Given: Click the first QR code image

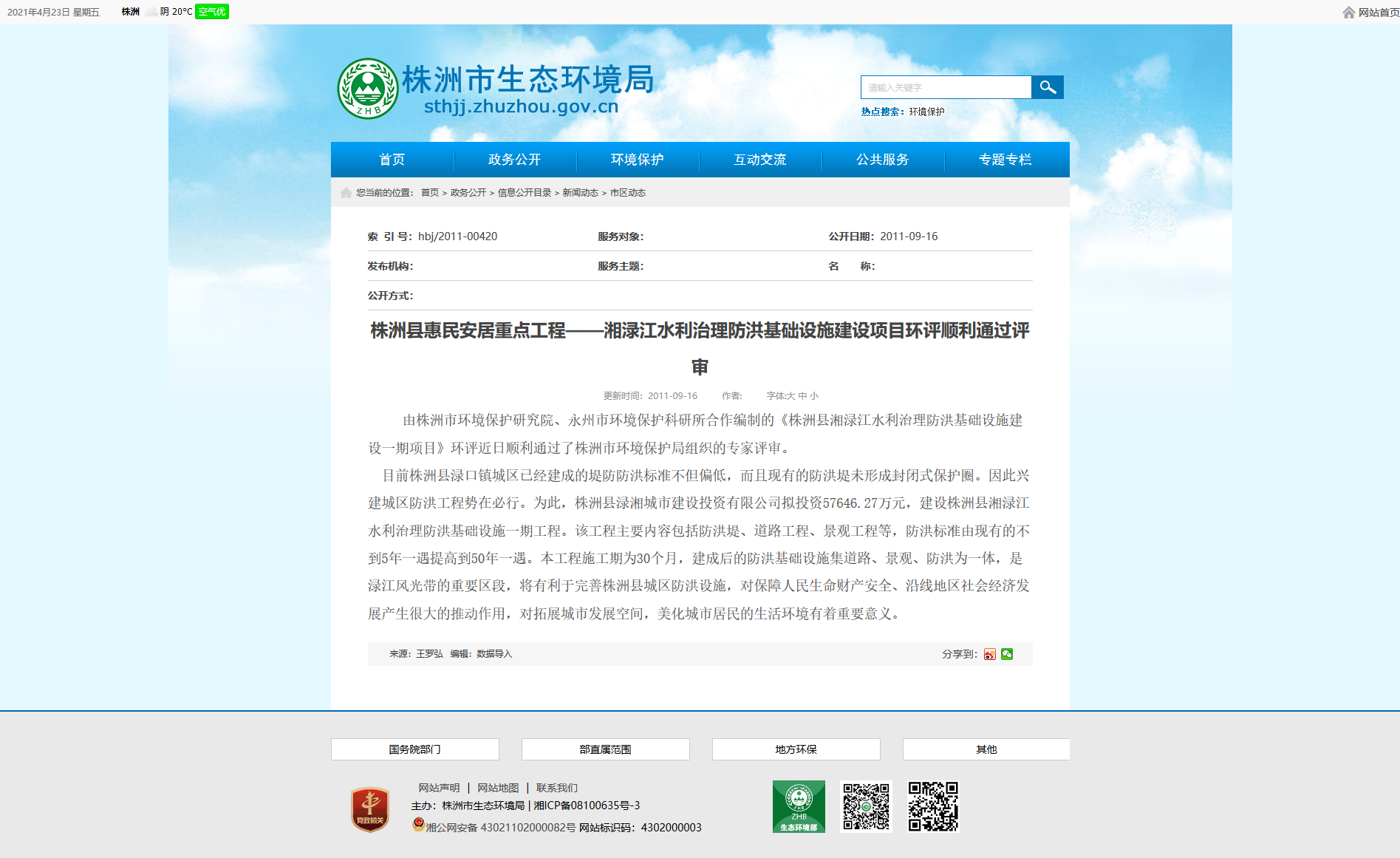Looking at the screenshot, I should pyautogui.click(x=866, y=806).
